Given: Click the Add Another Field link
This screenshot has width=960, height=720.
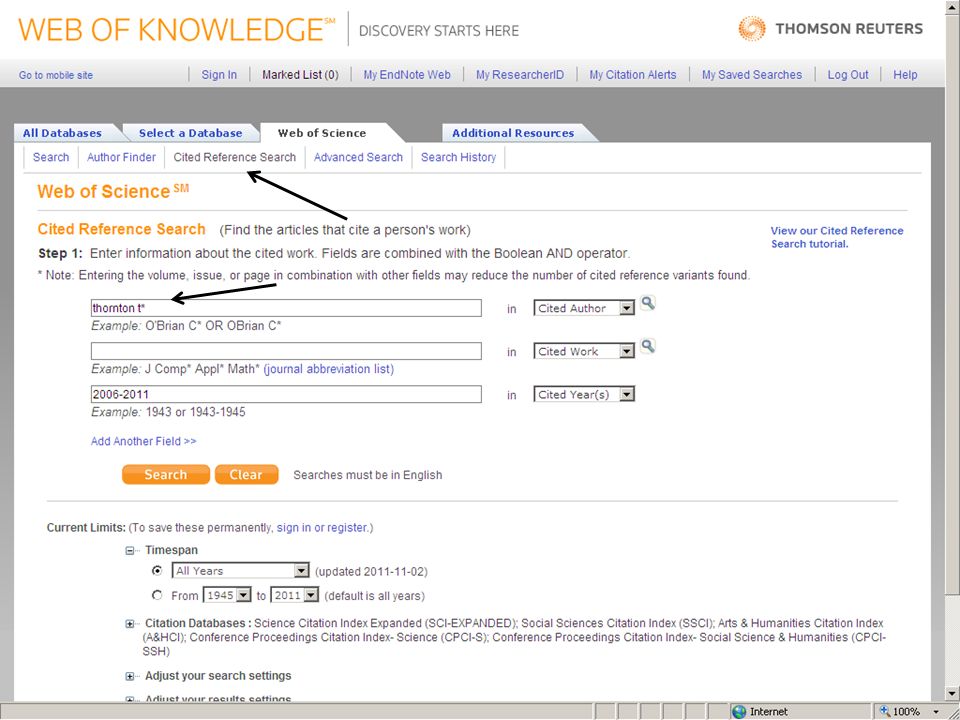Looking at the screenshot, I should (143, 441).
